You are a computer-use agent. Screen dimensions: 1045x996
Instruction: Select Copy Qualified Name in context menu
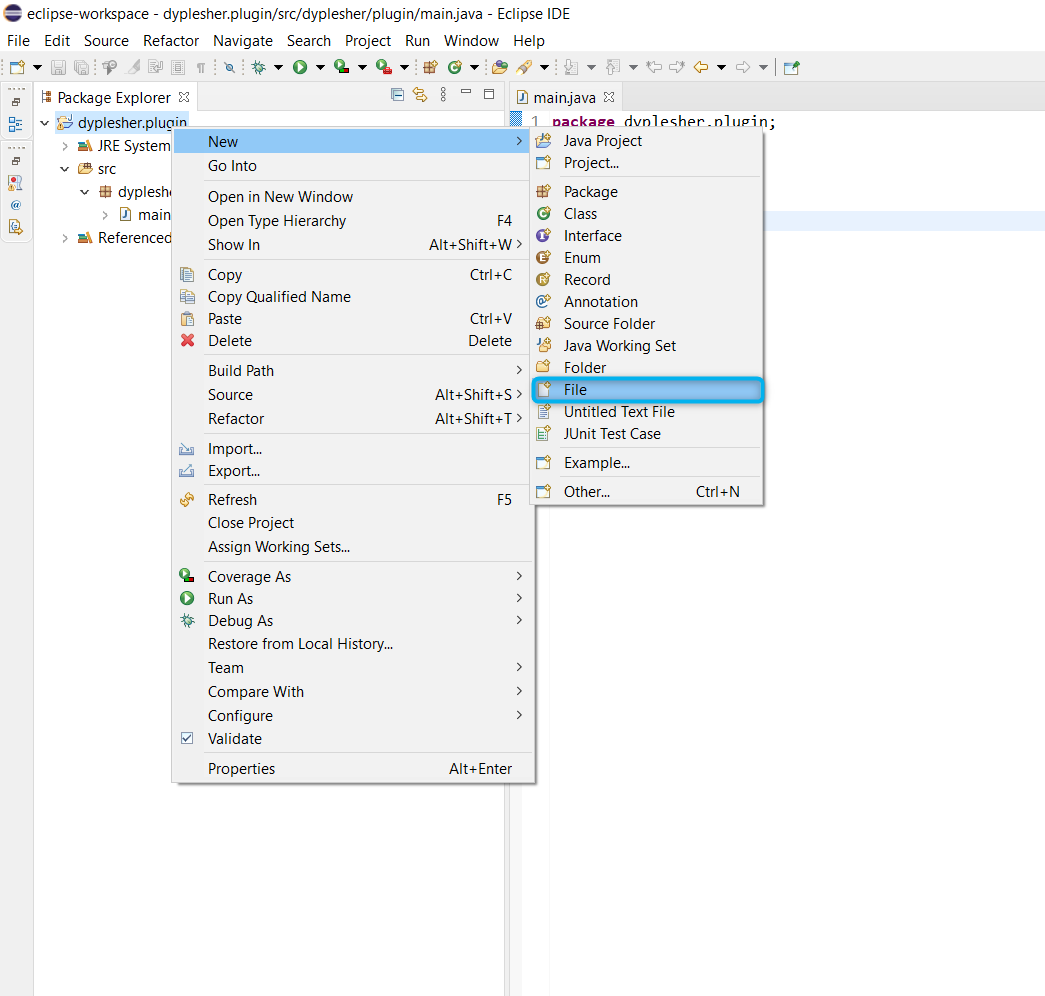click(353, 296)
